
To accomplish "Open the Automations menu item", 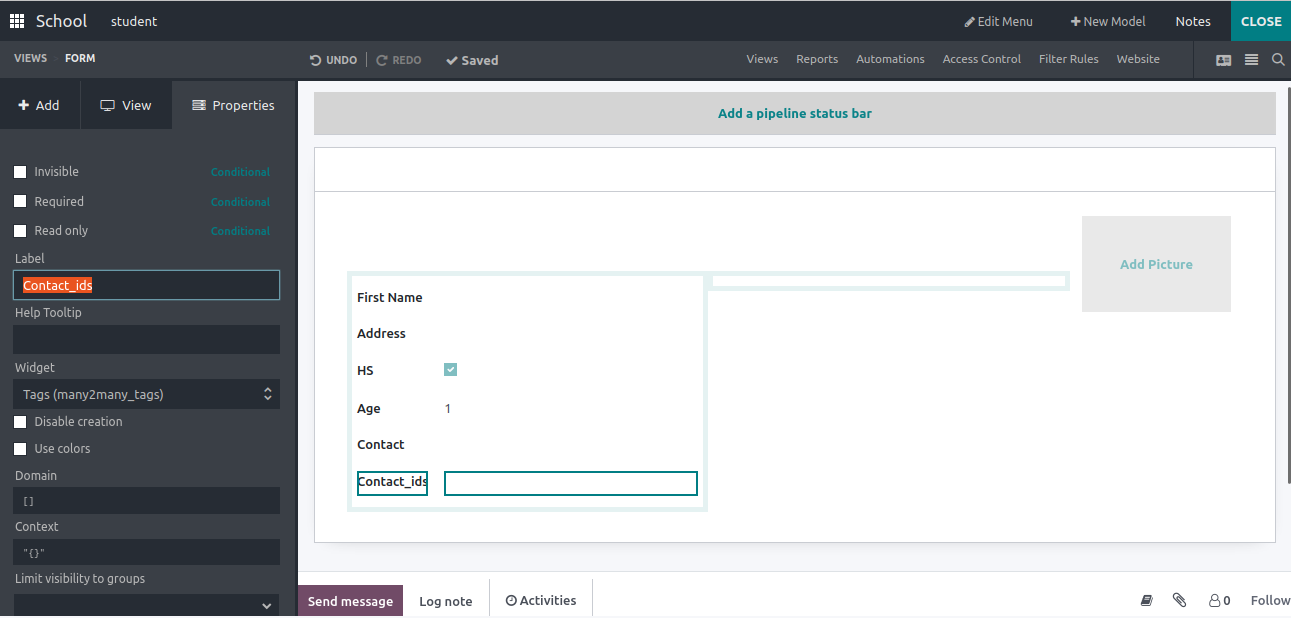I will pos(890,59).
